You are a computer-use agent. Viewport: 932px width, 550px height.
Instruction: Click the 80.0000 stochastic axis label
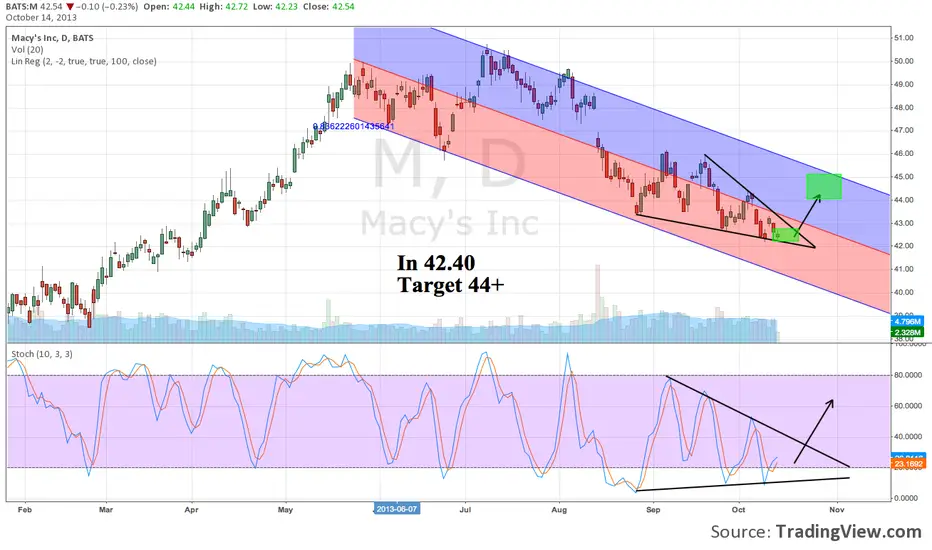point(908,375)
